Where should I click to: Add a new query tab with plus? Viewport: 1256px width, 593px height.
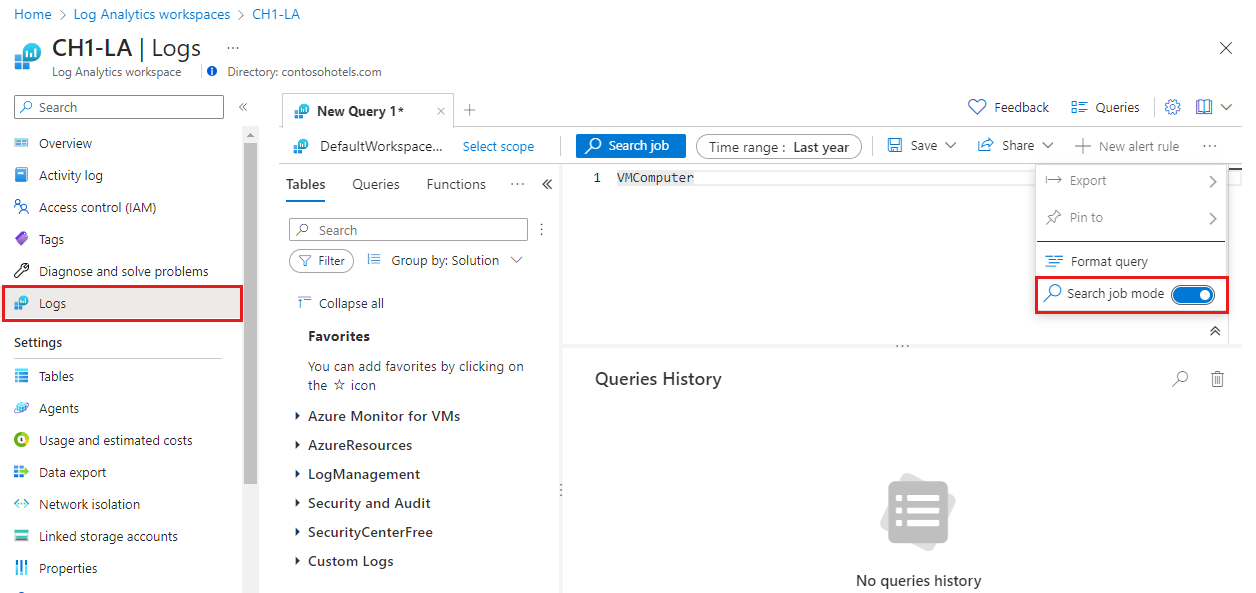(470, 111)
